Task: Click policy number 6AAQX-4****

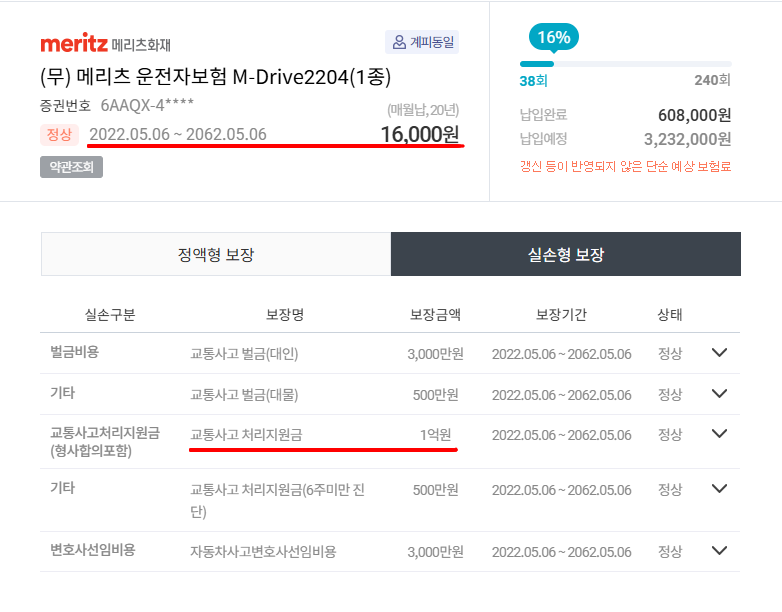Action: pyautogui.click(x=147, y=105)
